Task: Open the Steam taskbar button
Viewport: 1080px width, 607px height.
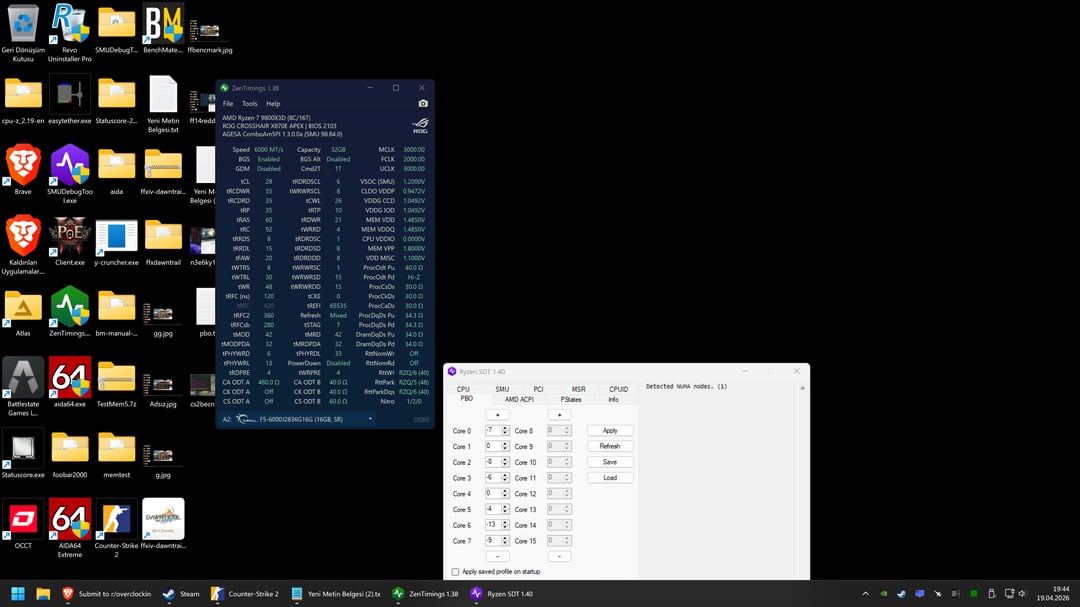Action: click(x=181, y=593)
